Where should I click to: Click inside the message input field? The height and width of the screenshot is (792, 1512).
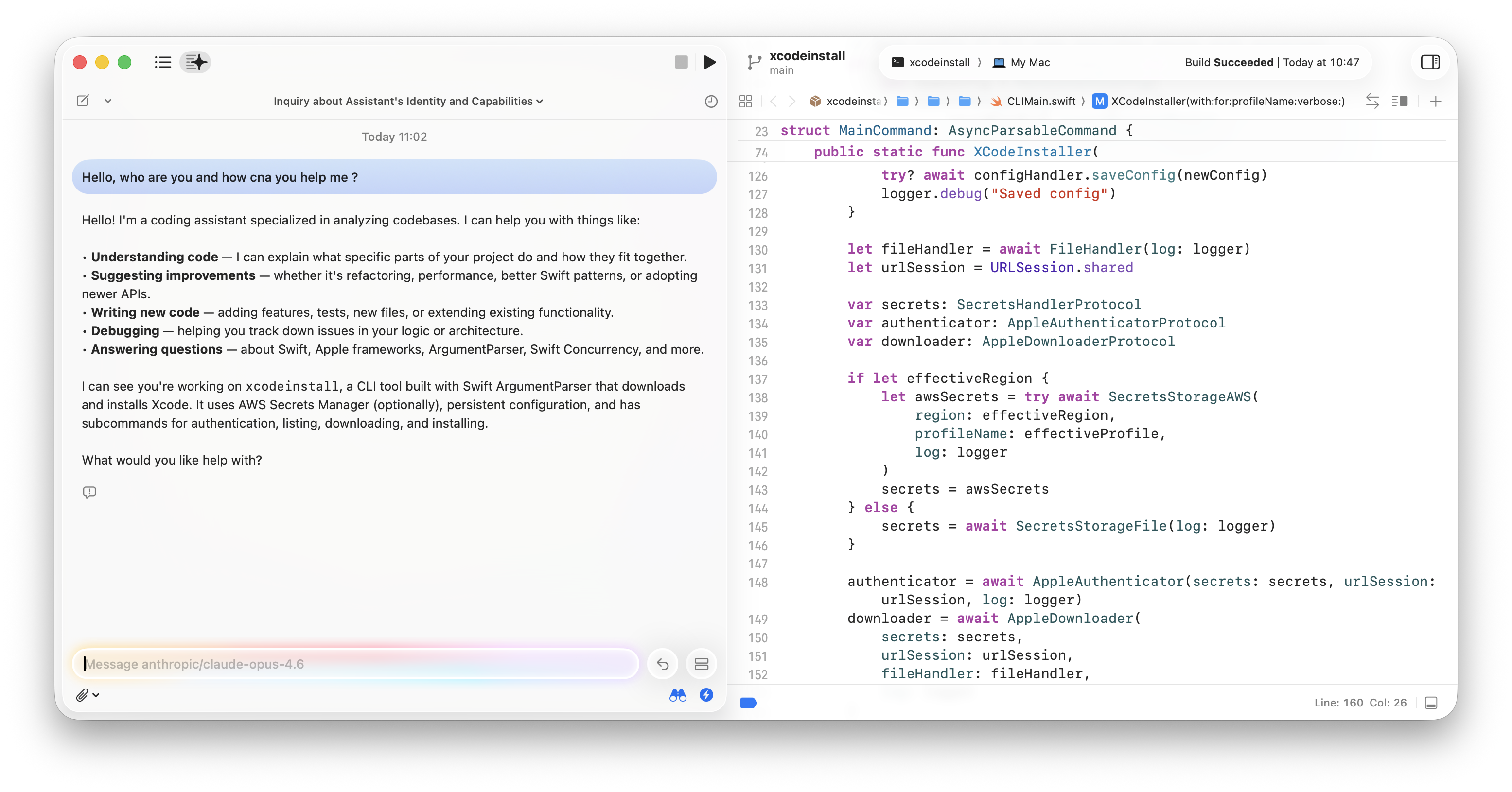(x=352, y=664)
